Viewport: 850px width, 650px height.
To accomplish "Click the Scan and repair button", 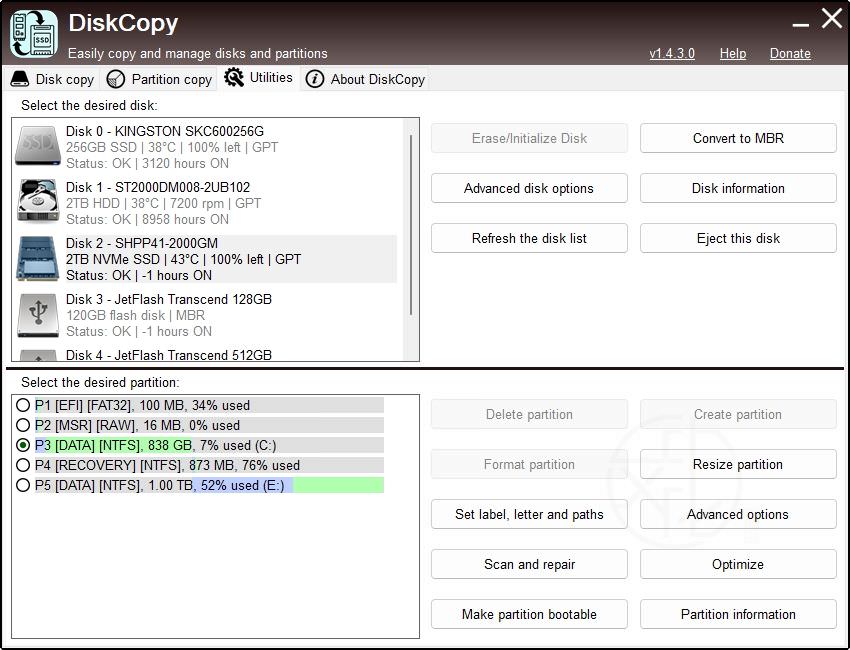I will click(x=529, y=564).
